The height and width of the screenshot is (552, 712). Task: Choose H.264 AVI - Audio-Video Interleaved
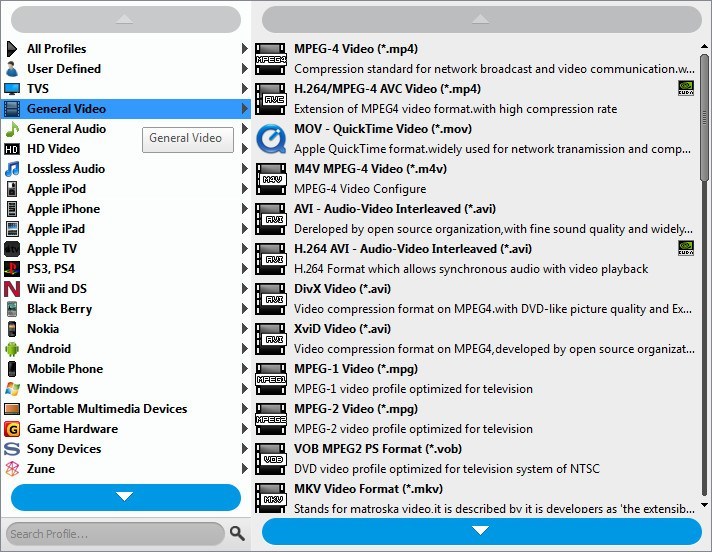pos(475,258)
